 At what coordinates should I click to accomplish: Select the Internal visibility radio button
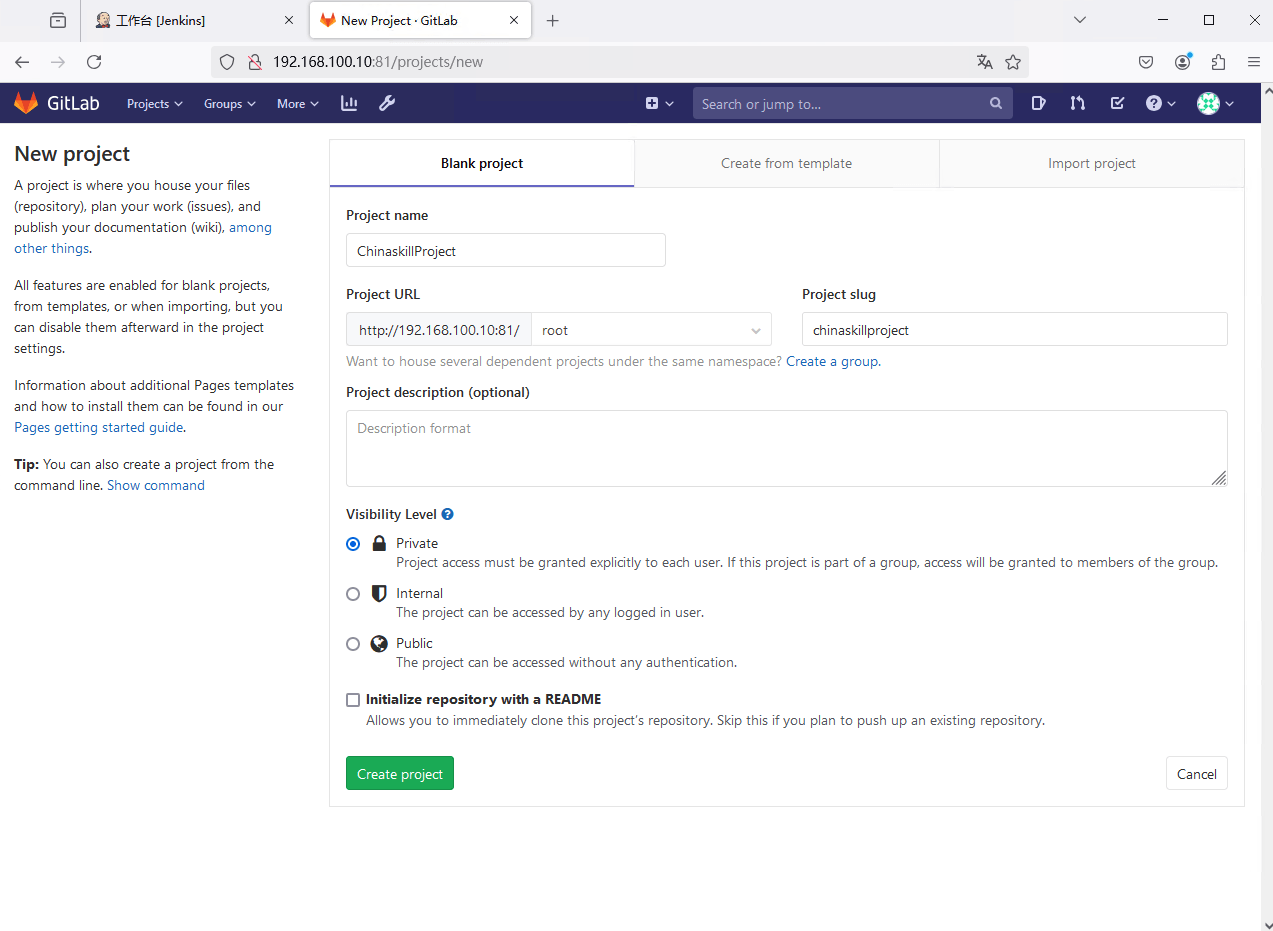353,594
